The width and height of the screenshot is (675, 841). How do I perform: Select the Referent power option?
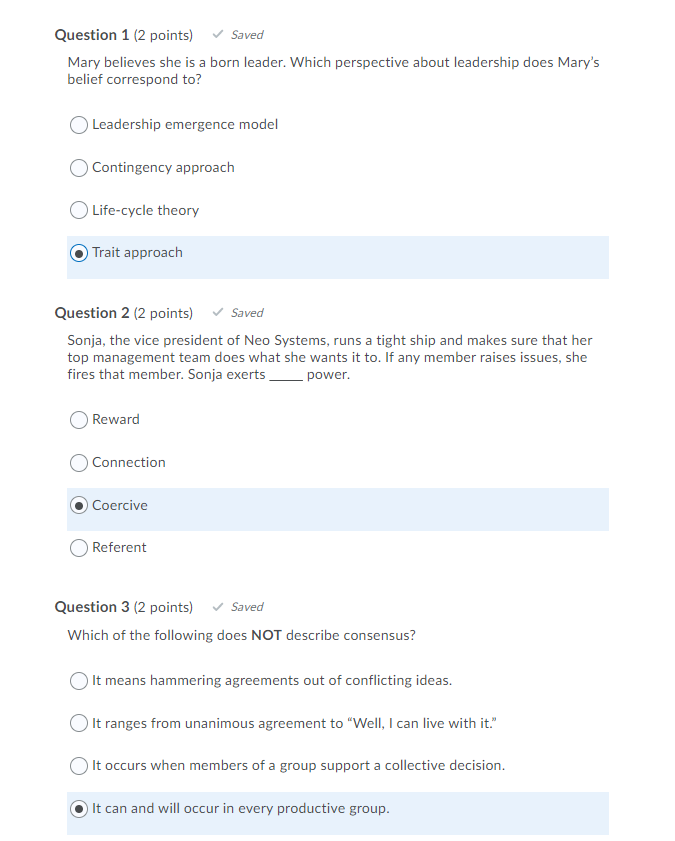[79, 548]
